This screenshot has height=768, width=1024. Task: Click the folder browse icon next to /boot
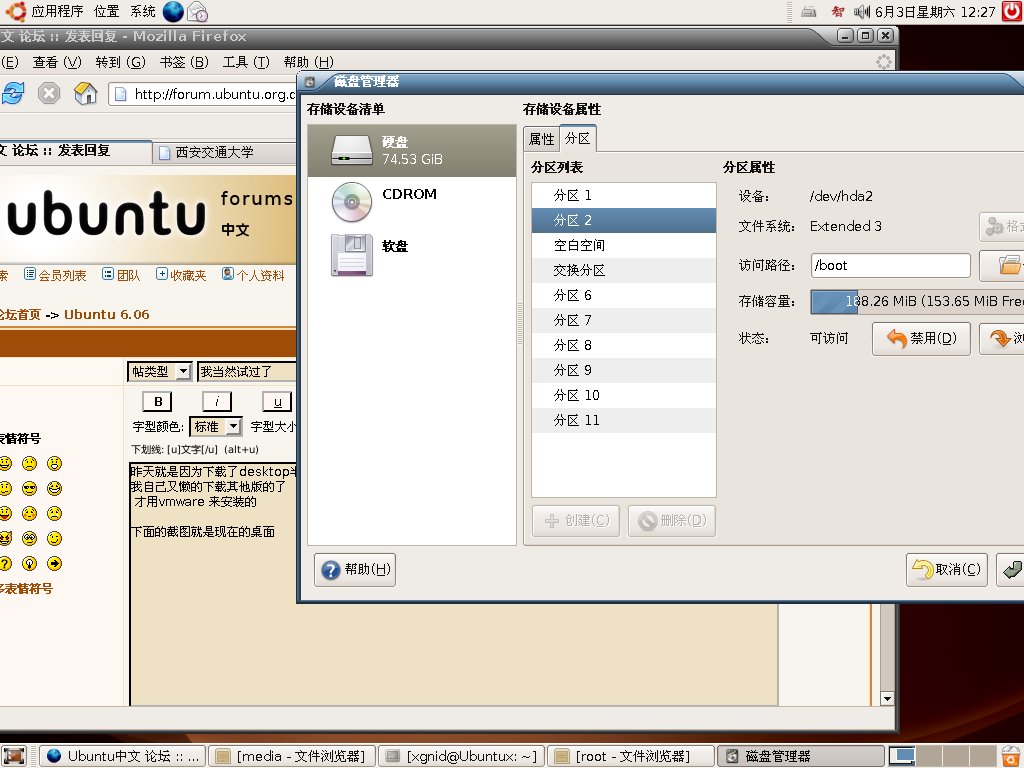click(1007, 265)
